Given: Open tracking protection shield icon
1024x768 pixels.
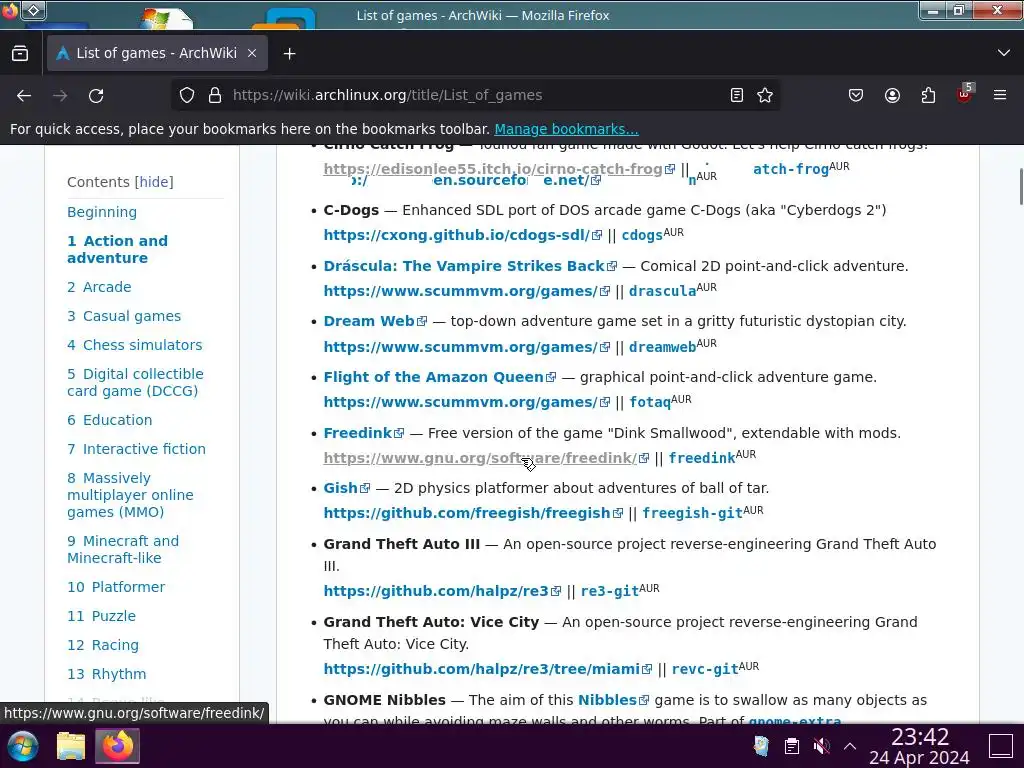Looking at the screenshot, I should [187, 95].
